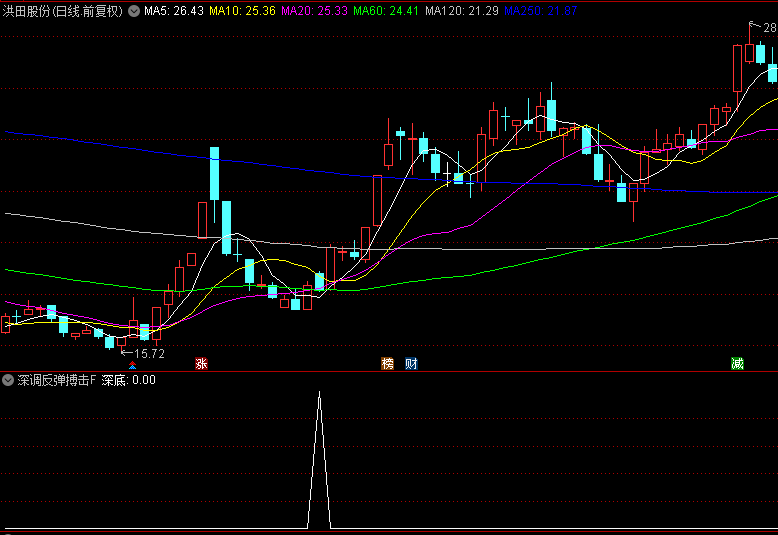Click the green MA60: 24.41 label
Image resolution: width=778 pixels, height=535 pixels.
386,11
